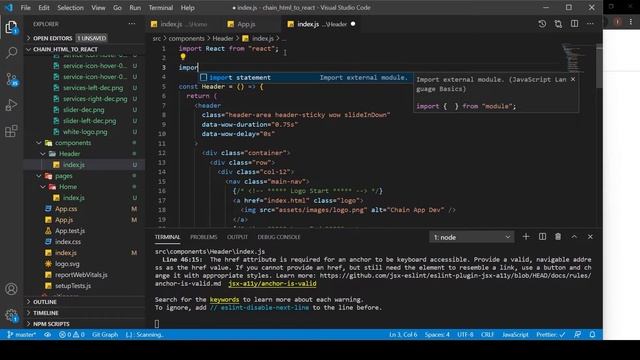Open Explorer More Actions ellipsis
Viewport: 640px width, 360px height.
pyautogui.click(x=132, y=24)
